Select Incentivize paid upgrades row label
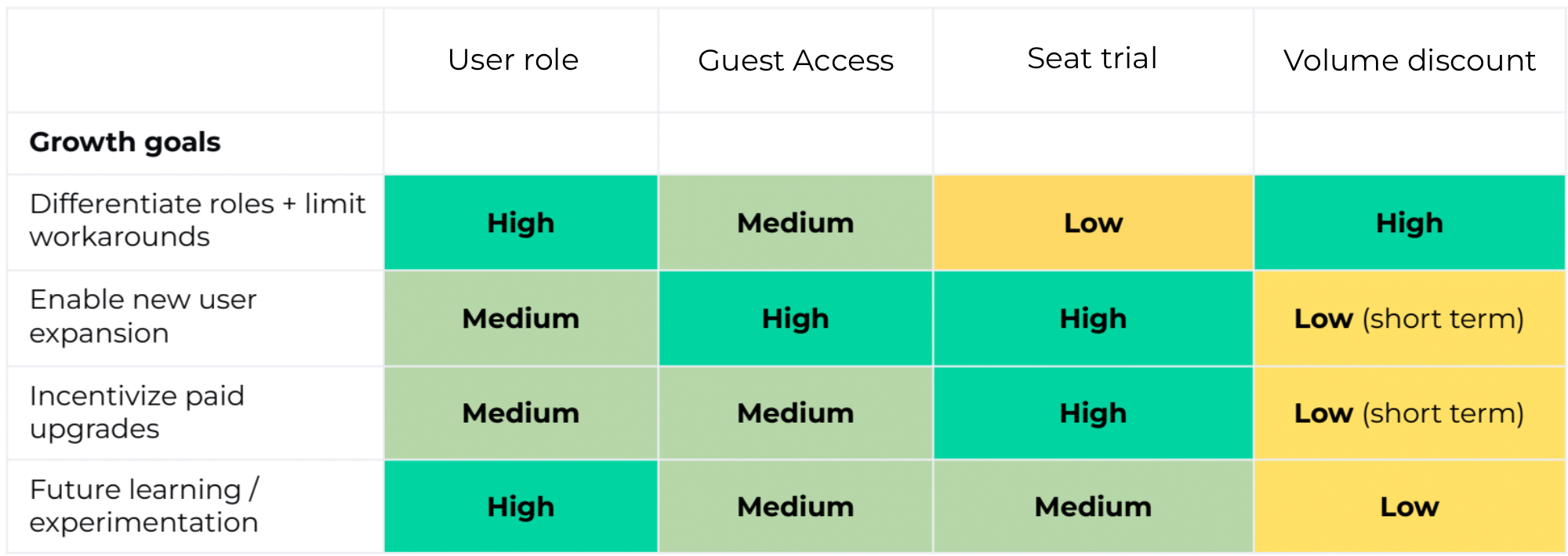This screenshot has width=1568, height=556. pos(137,412)
